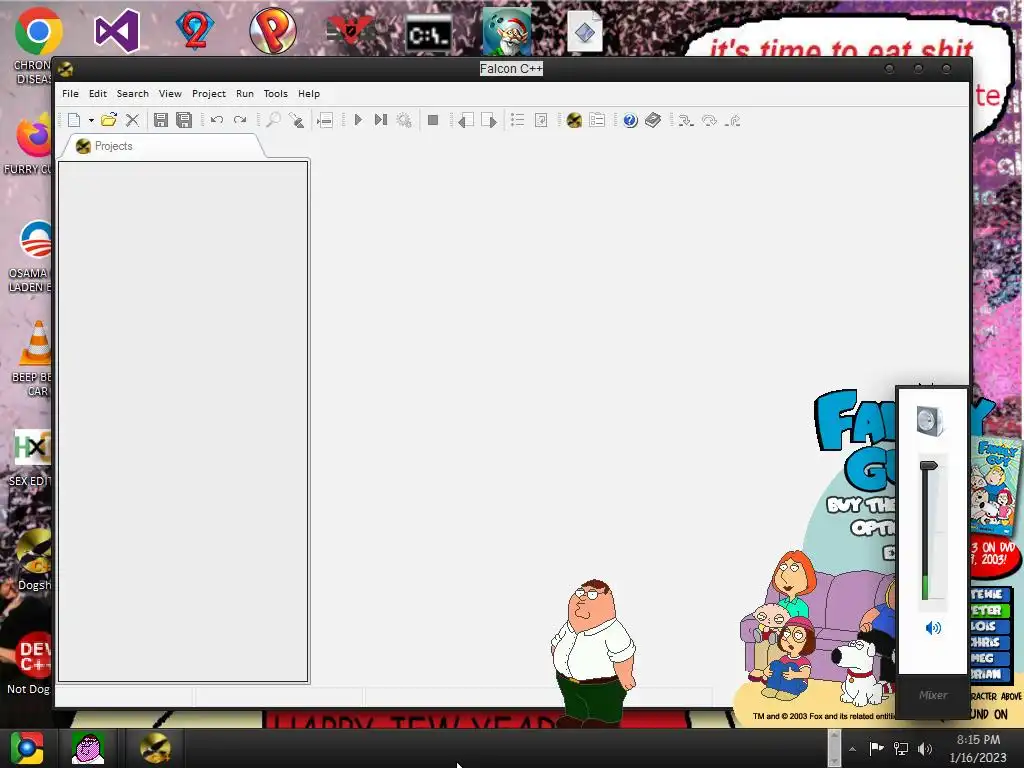This screenshot has width=1024, height=768.
Task: Open a file using folder icon
Action: (x=109, y=120)
